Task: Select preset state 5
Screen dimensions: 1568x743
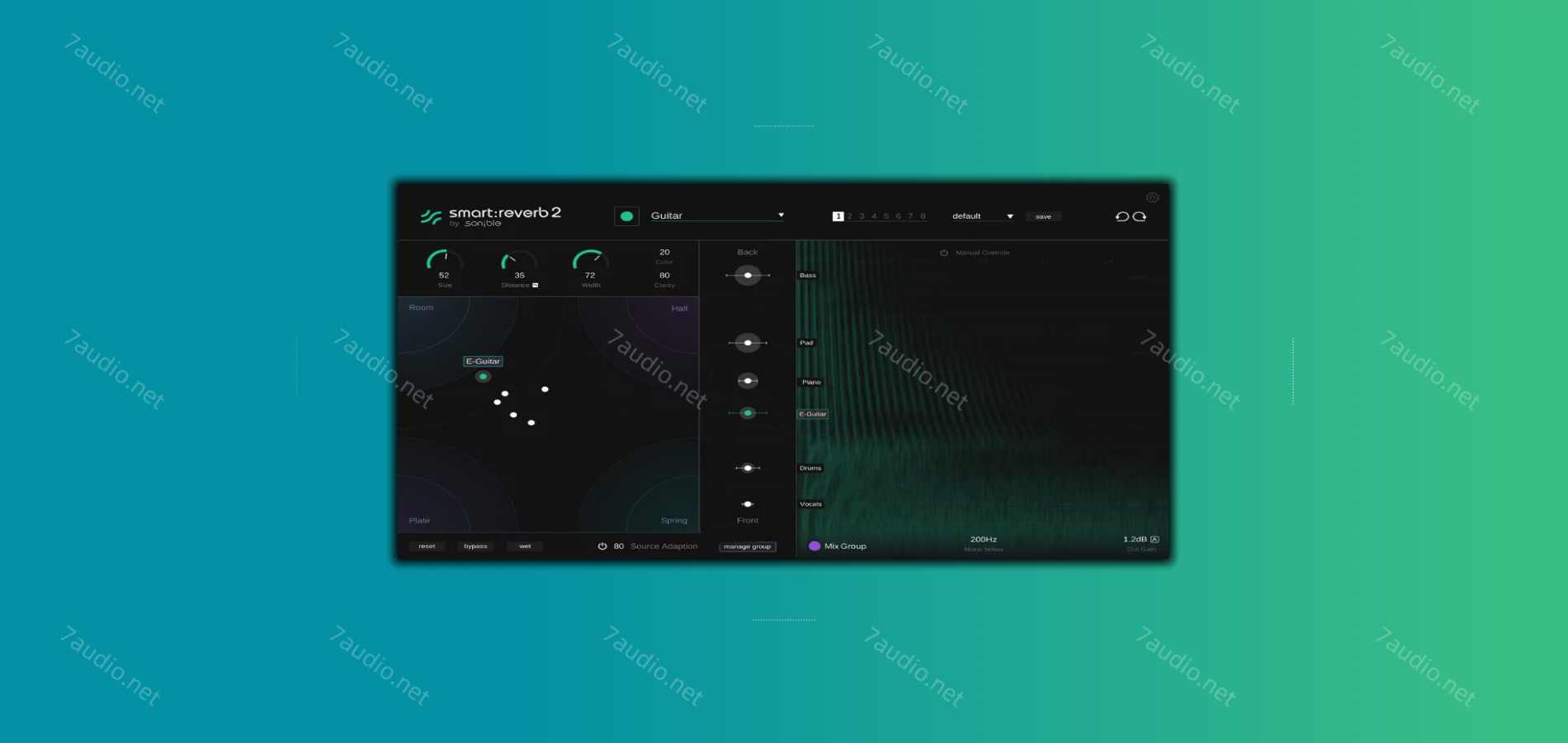Action: [886, 216]
